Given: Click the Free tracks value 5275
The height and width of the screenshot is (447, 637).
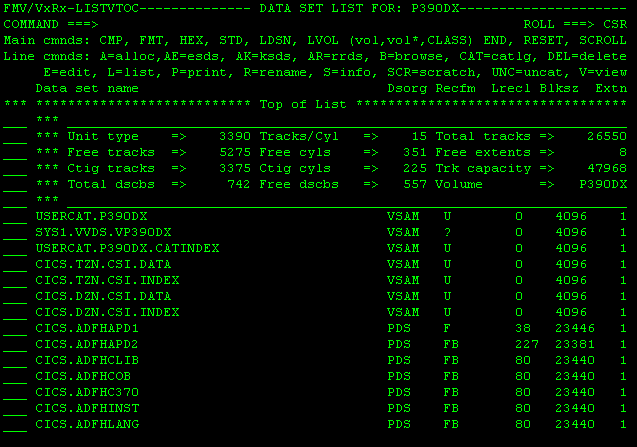Looking at the screenshot, I should (x=235, y=152).
